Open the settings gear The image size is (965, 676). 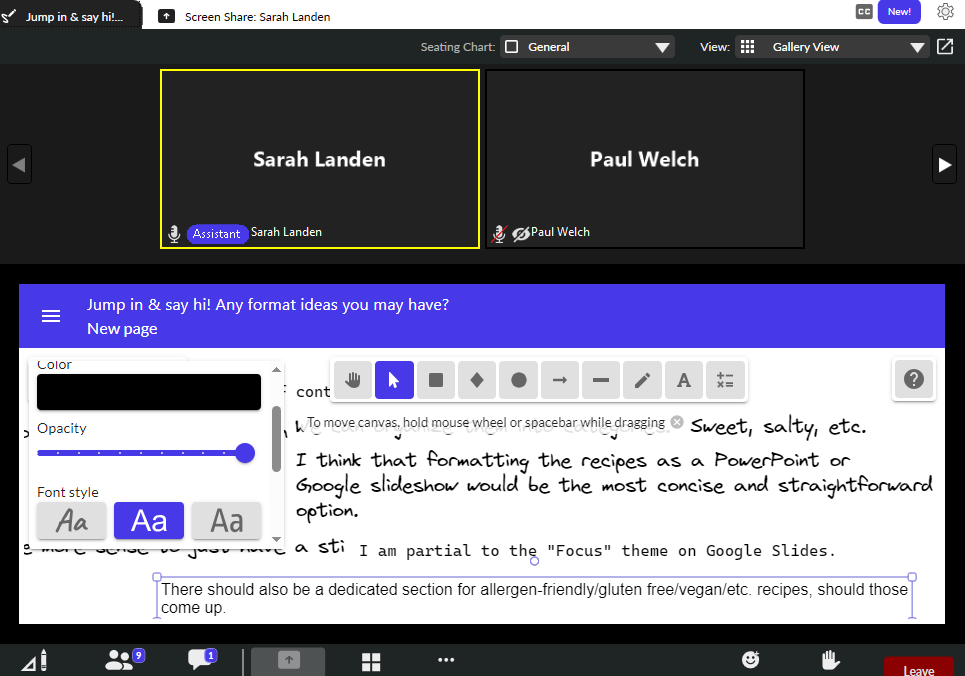click(945, 12)
